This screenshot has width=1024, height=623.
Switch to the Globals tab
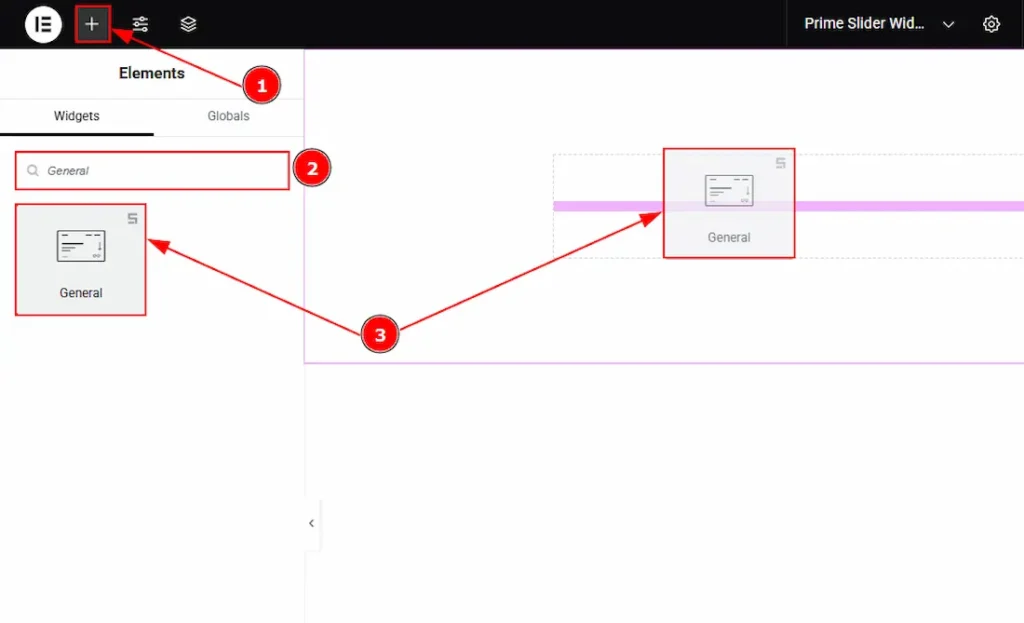(228, 116)
